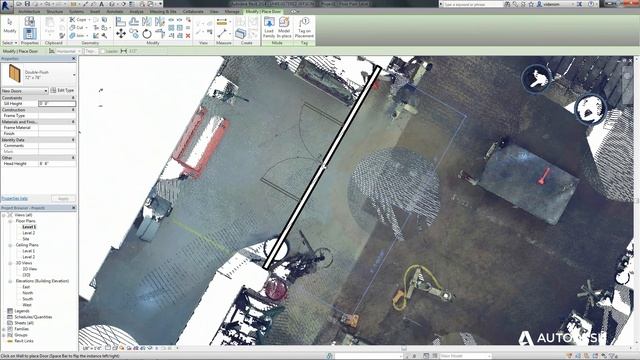This screenshot has height=360, width=640.
Task: Switch to the Insert ribbon tab
Action: pyautogui.click(x=95, y=11)
